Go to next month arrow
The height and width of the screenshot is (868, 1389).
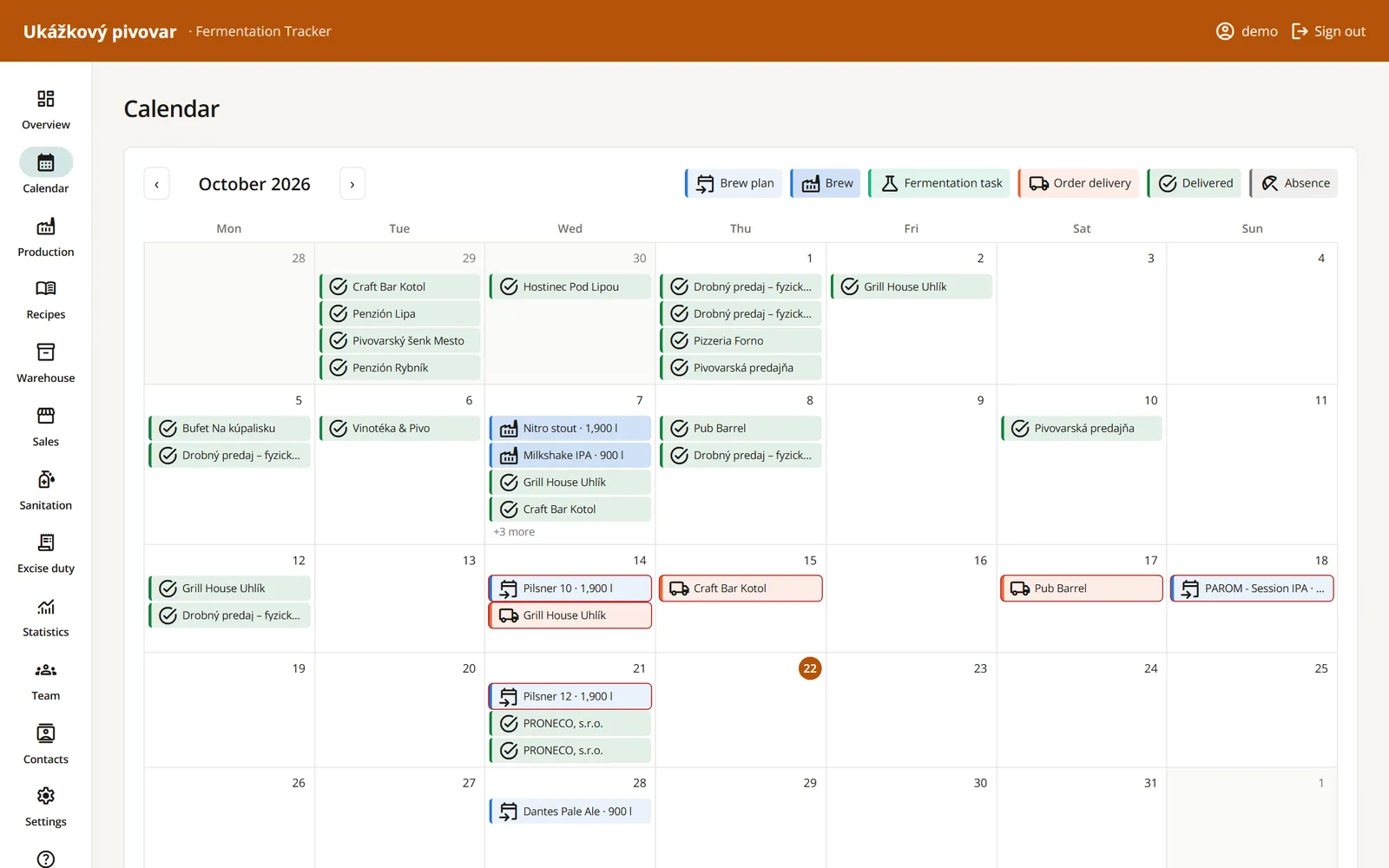tap(352, 184)
